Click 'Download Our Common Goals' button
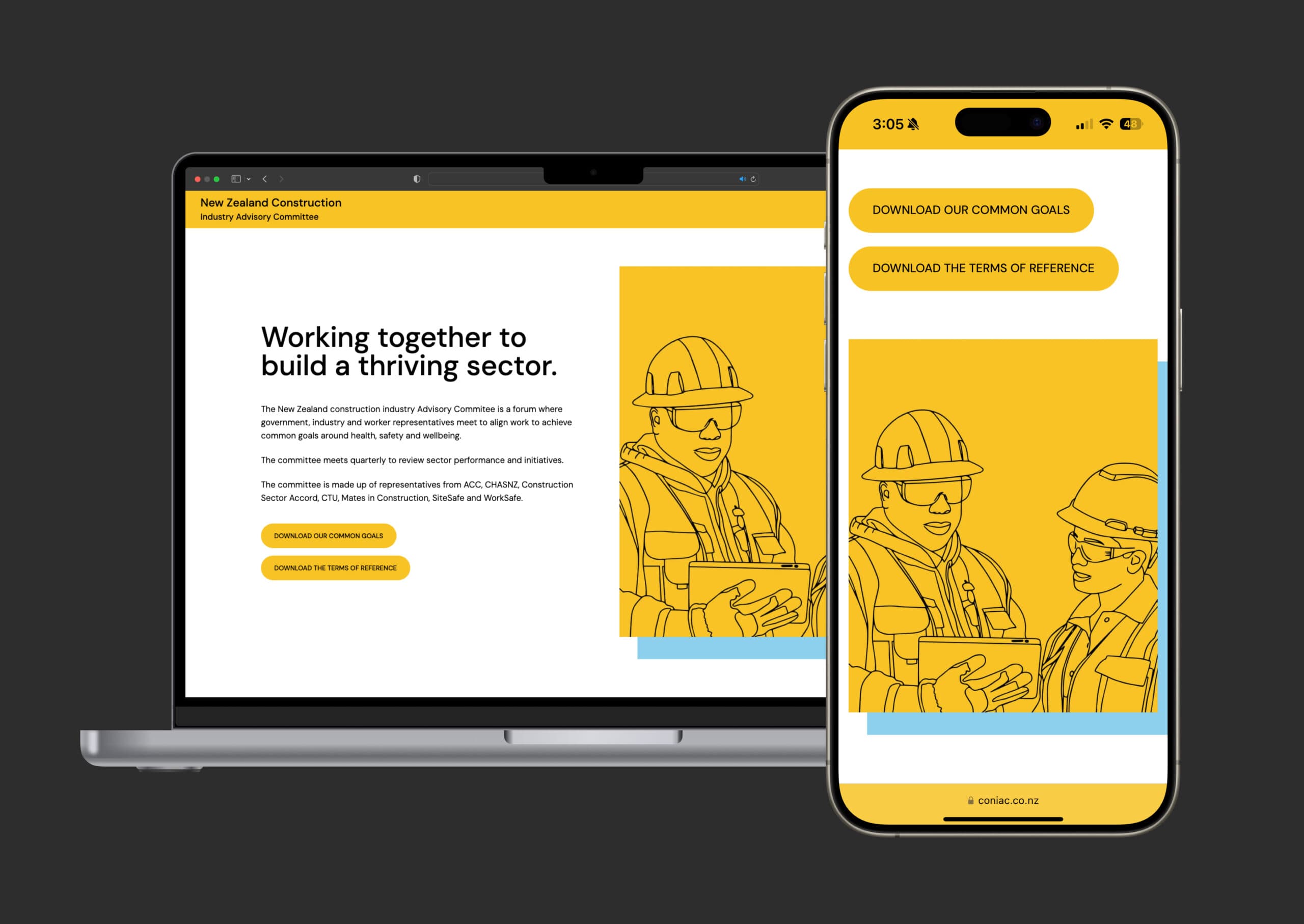Viewport: 1304px width, 924px height. tap(329, 535)
